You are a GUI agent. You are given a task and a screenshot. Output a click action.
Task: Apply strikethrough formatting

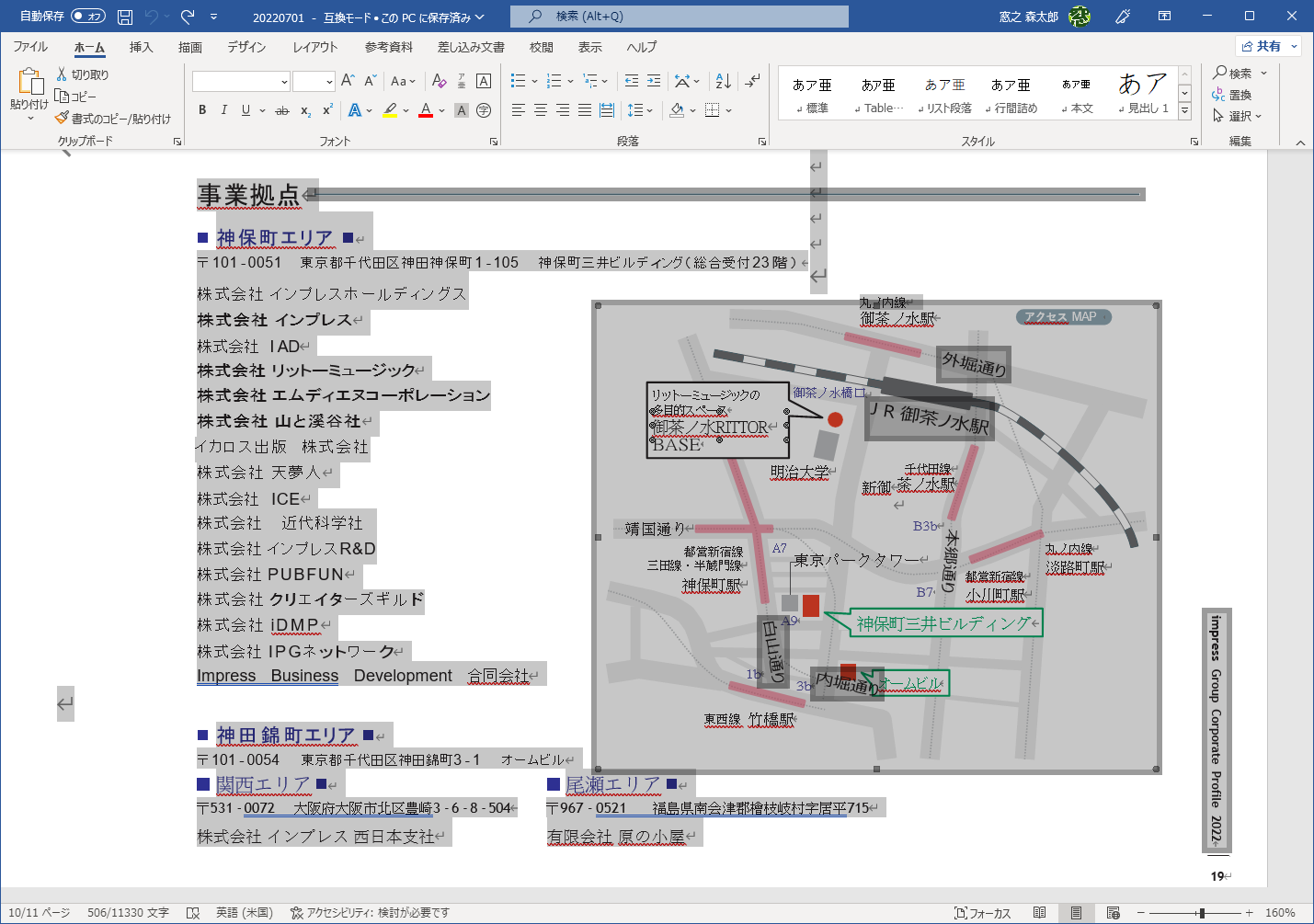coord(281,108)
